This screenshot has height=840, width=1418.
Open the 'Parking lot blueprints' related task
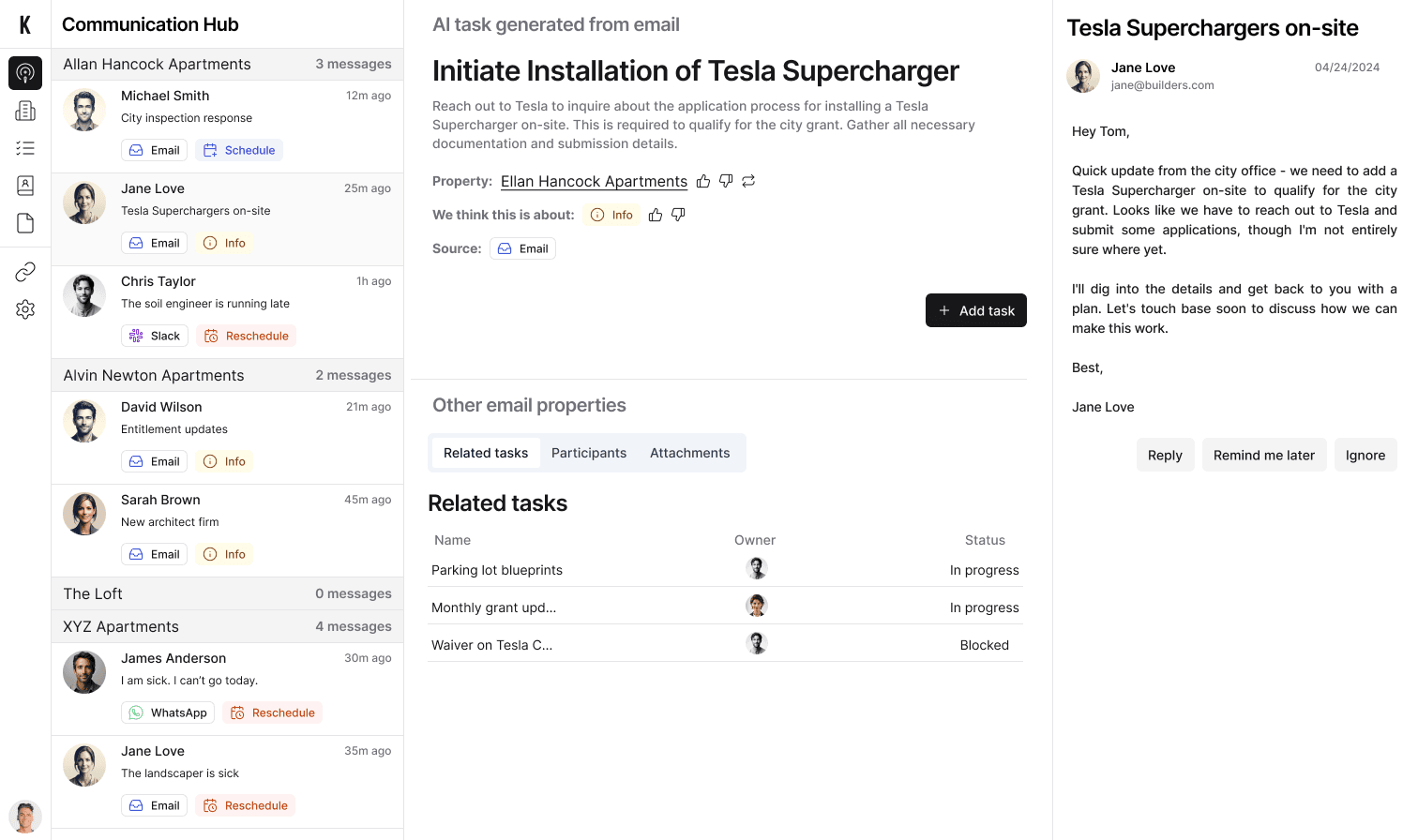(497, 570)
